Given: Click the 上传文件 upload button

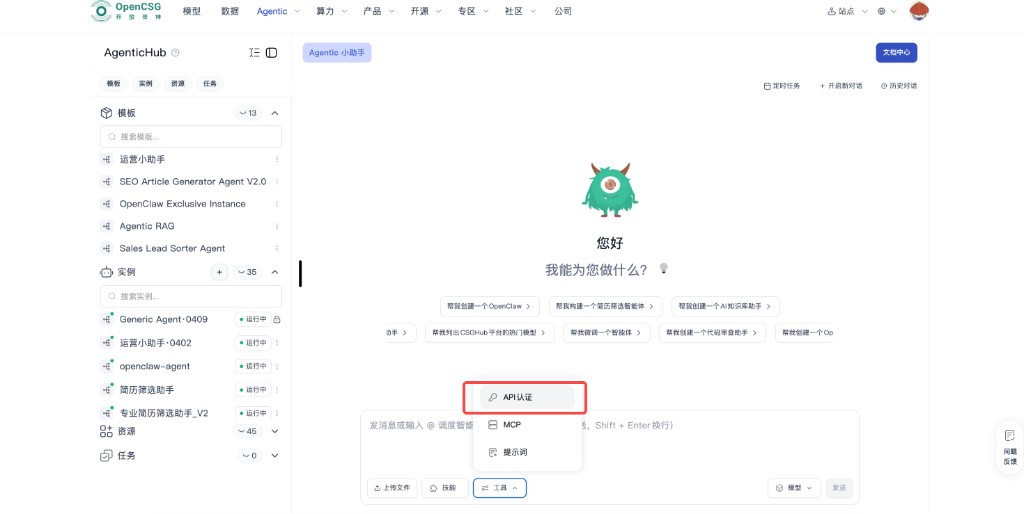Looking at the screenshot, I should (x=391, y=488).
